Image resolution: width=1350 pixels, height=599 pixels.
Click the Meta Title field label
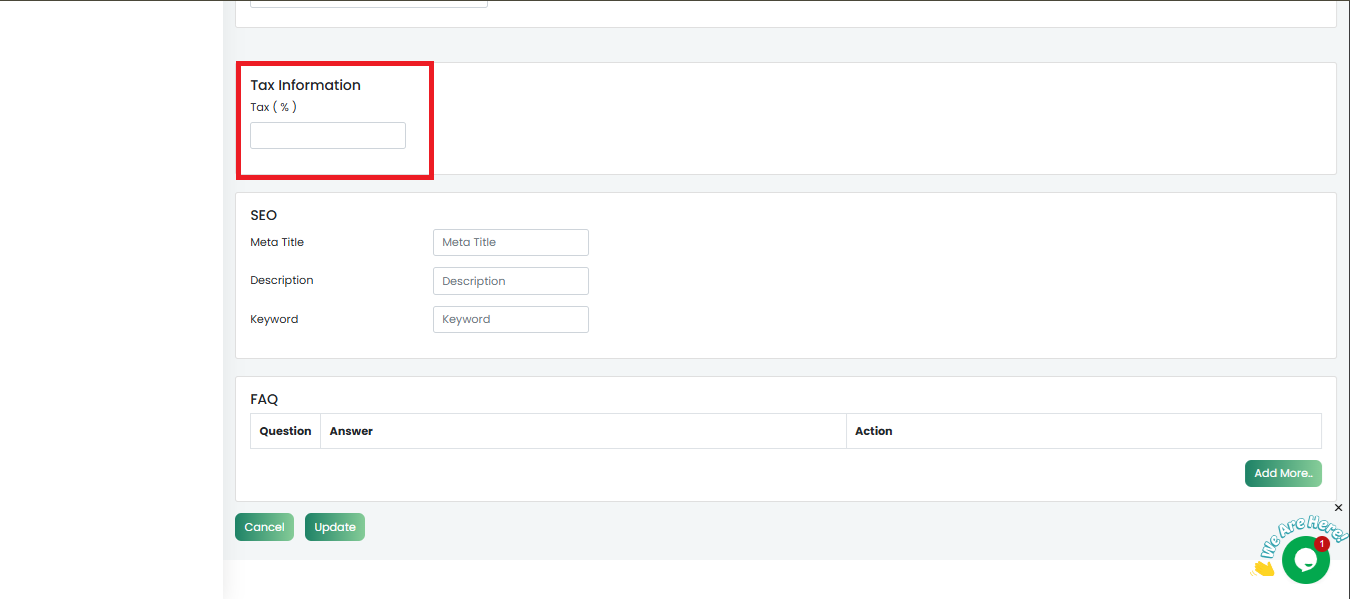click(277, 242)
